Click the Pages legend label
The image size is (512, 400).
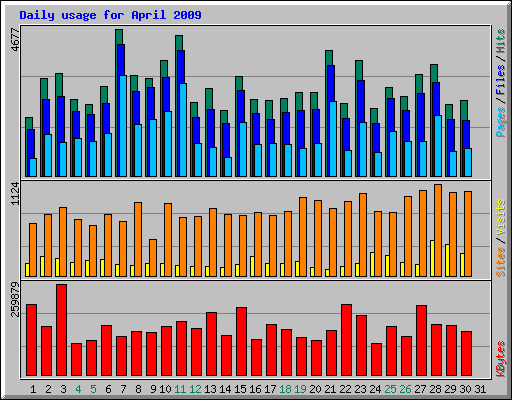point(501,122)
